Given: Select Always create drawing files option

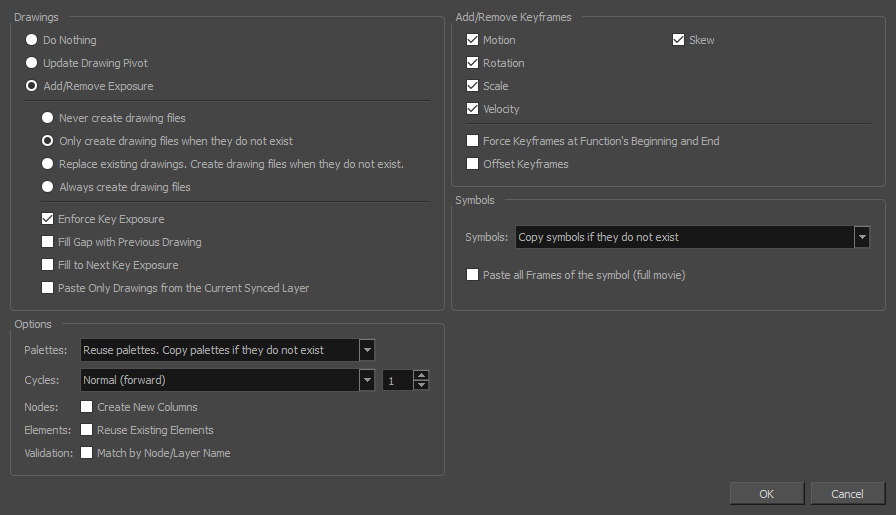Looking at the screenshot, I should 48,187.
